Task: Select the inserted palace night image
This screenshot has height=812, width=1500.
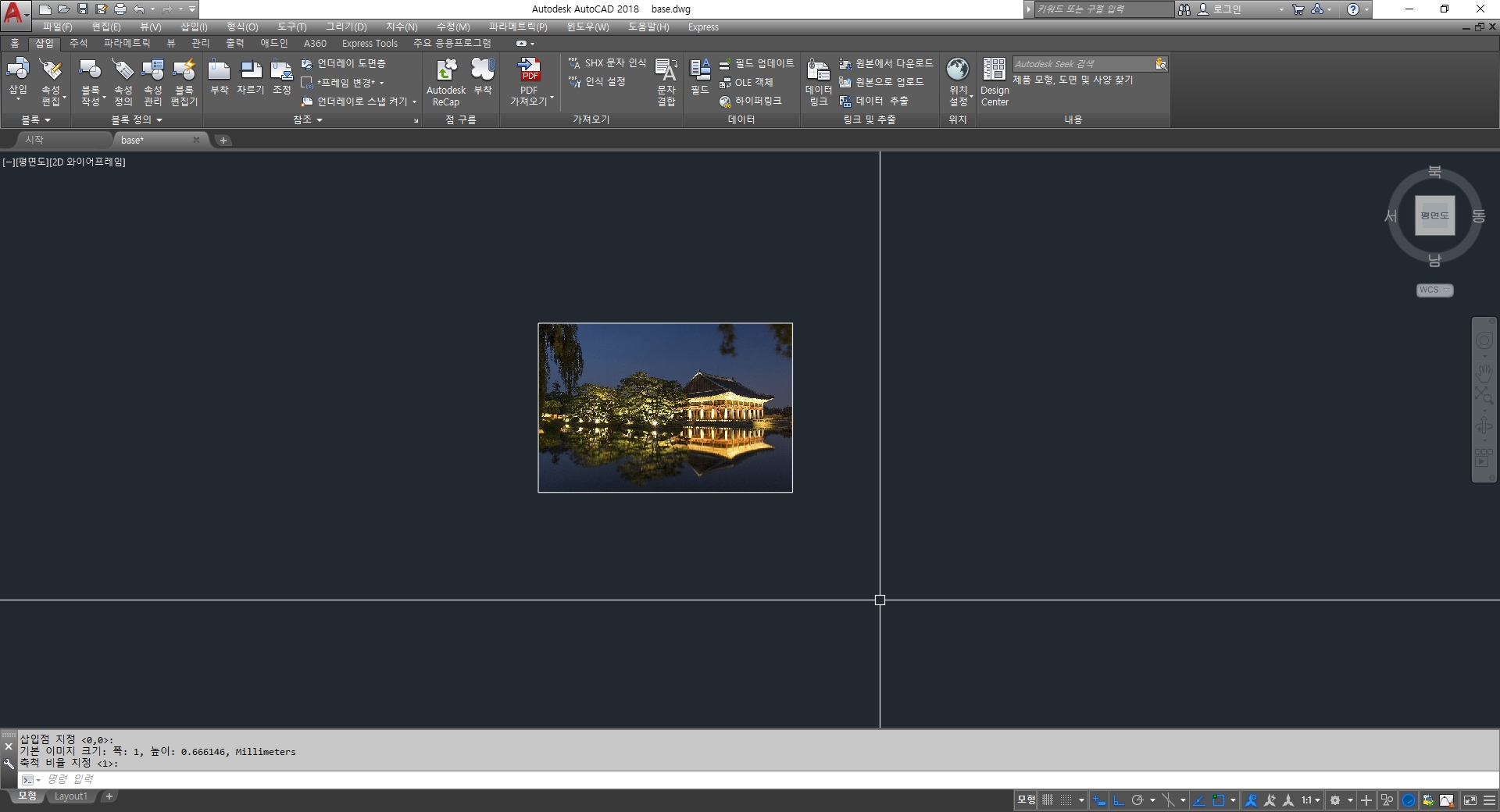Action: [x=666, y=408]
